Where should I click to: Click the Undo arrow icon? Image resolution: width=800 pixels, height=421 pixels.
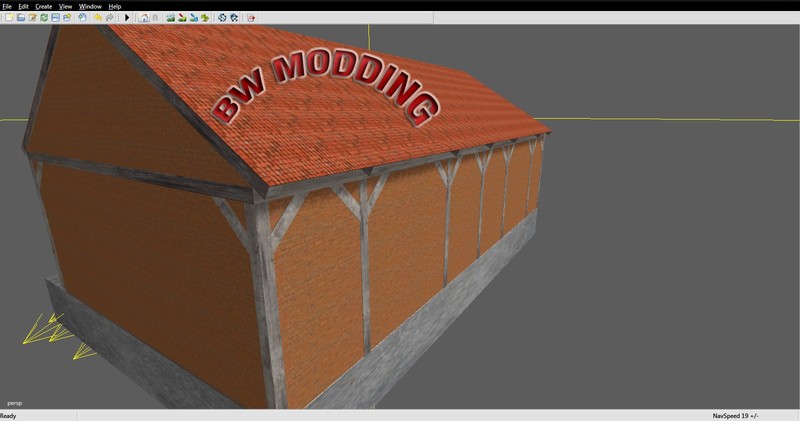tap(98, 17)
